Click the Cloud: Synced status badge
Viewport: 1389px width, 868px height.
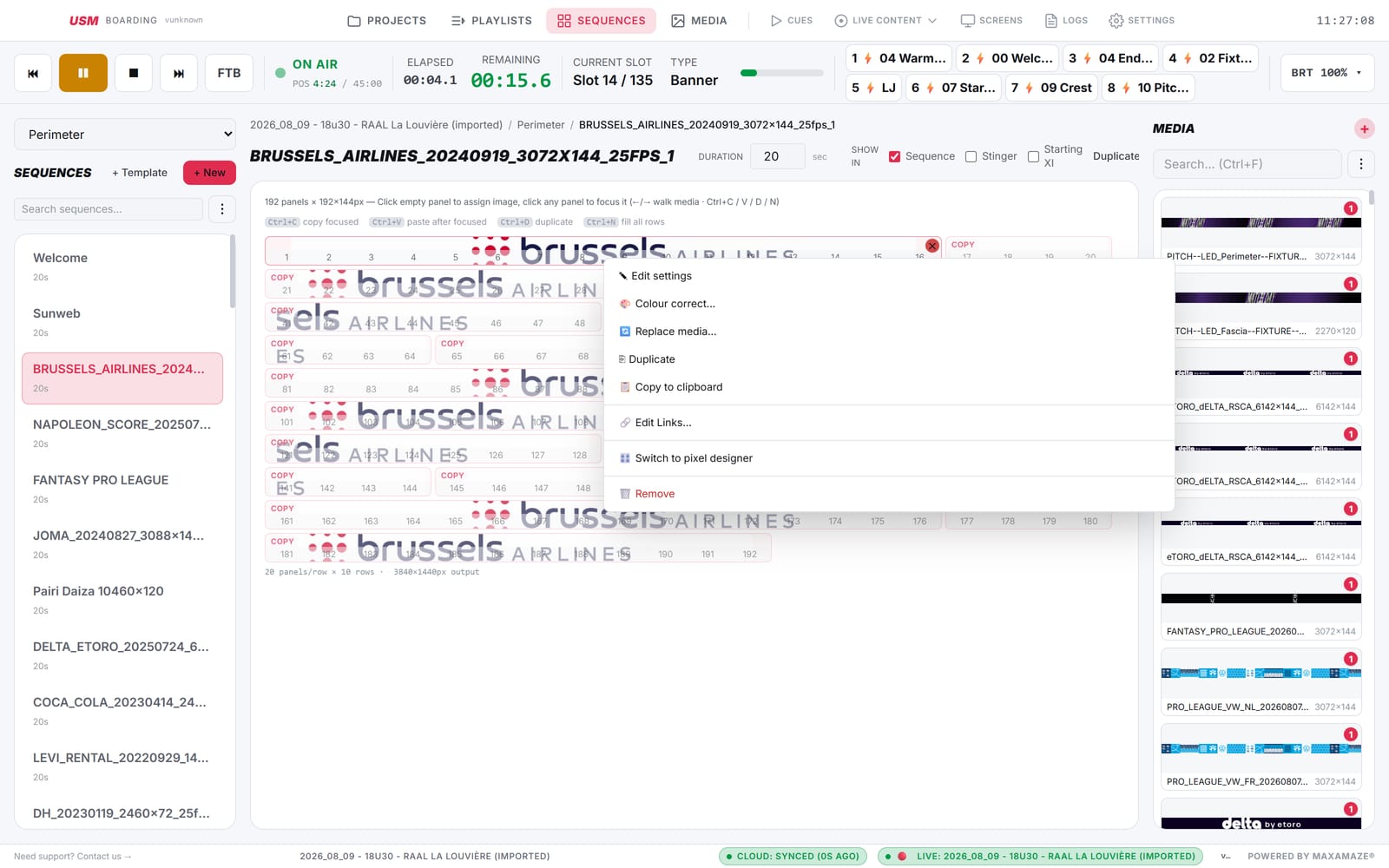click(x=793, y=856)
